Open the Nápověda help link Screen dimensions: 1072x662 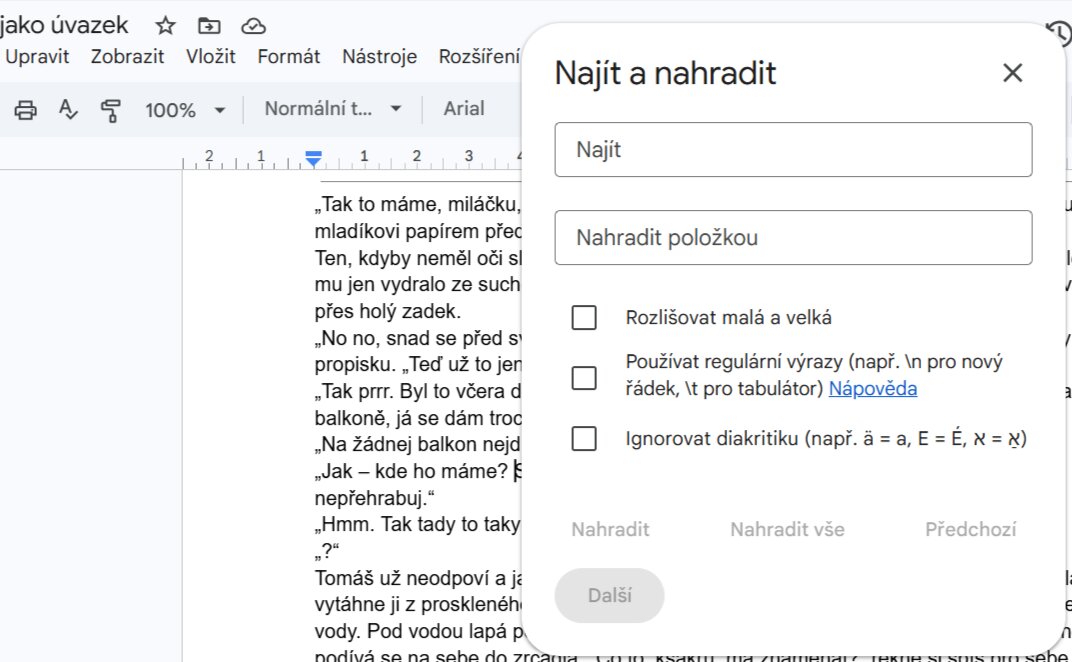873,388
